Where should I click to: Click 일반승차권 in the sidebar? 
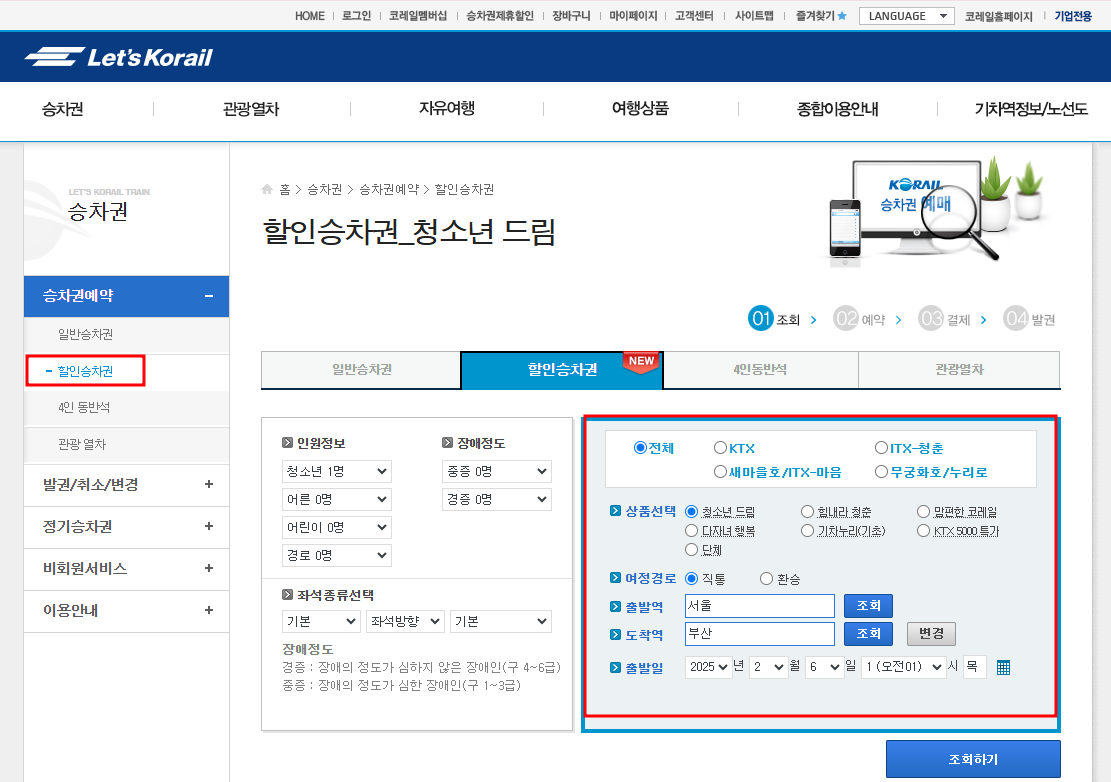click(86, 334)
